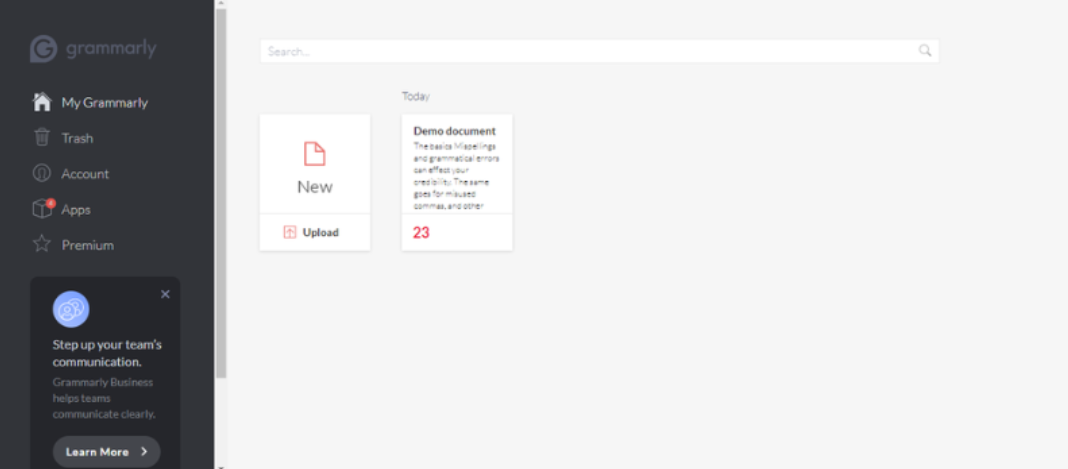1068x469 pixels.
Task: Click "Step up your team's communication" heading
Action: pyautogui.click(x=107, y=353)
